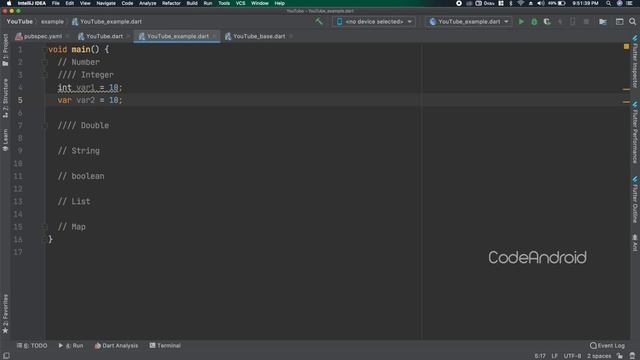Run the app with the green play icon
This screenshot has height=360, width=640.
coord(521,21)
